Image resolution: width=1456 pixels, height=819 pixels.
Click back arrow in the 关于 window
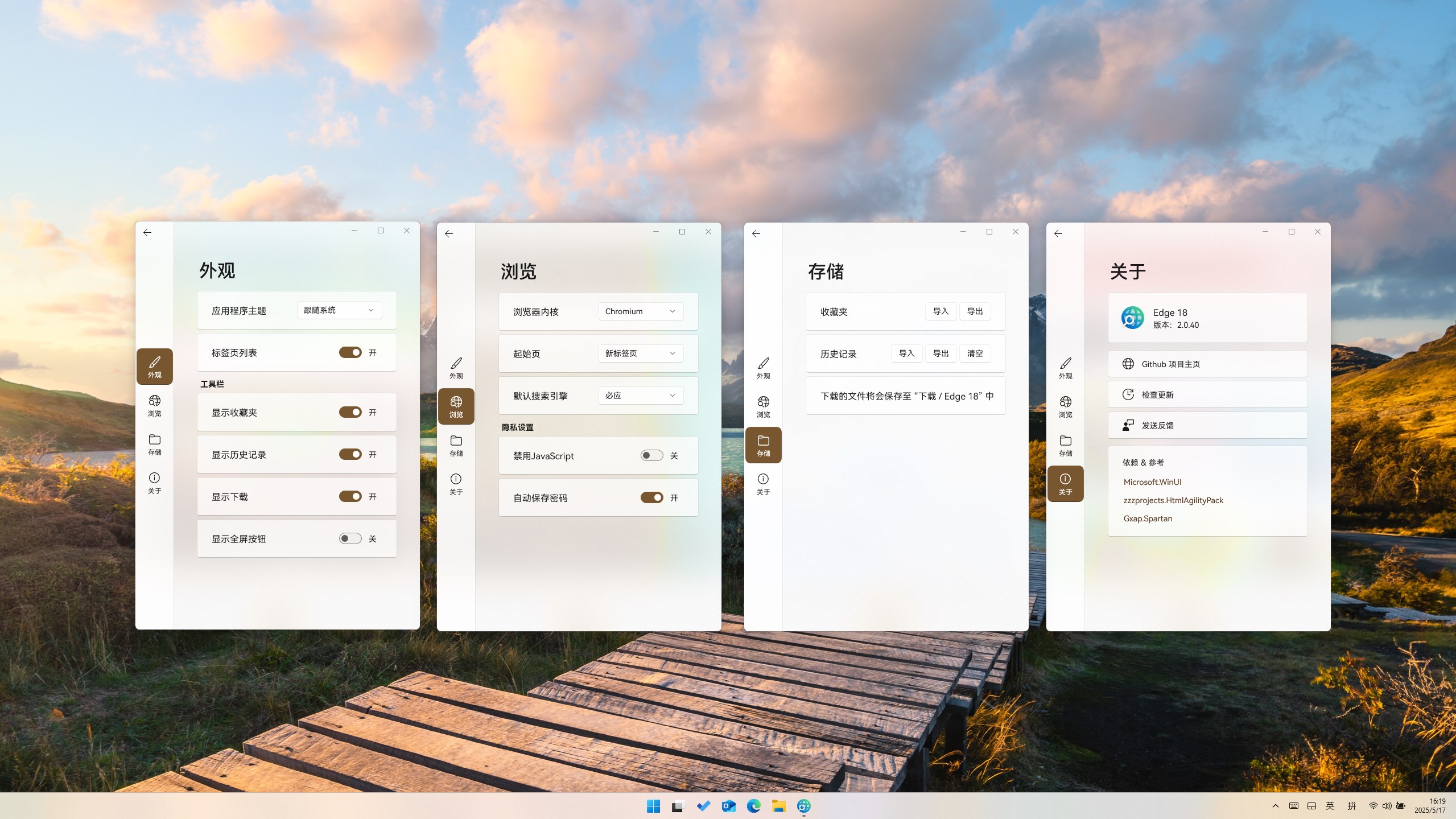pos(1058,233)
